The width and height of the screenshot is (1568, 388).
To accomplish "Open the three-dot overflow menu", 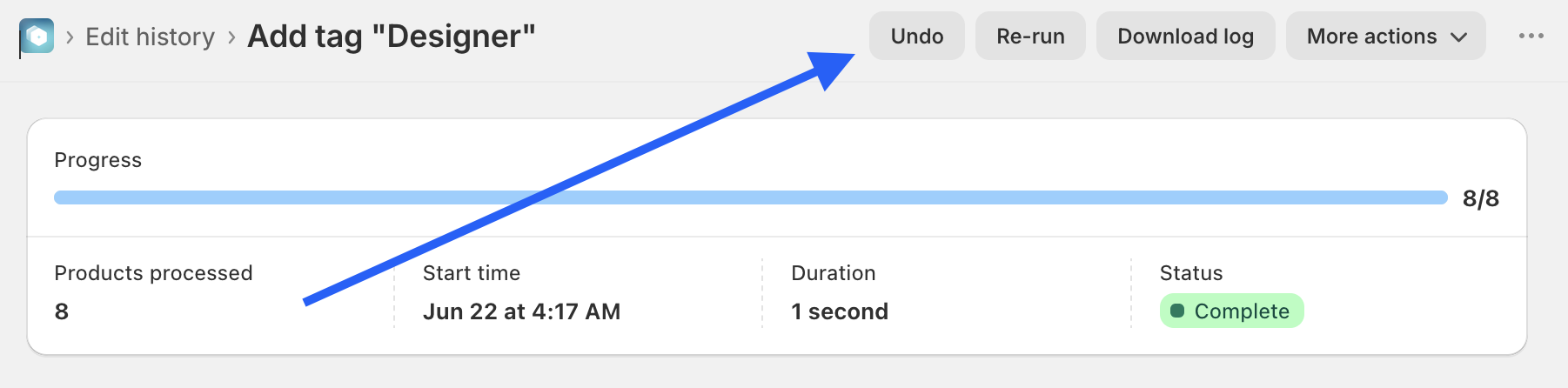I will pos(1531,36).
